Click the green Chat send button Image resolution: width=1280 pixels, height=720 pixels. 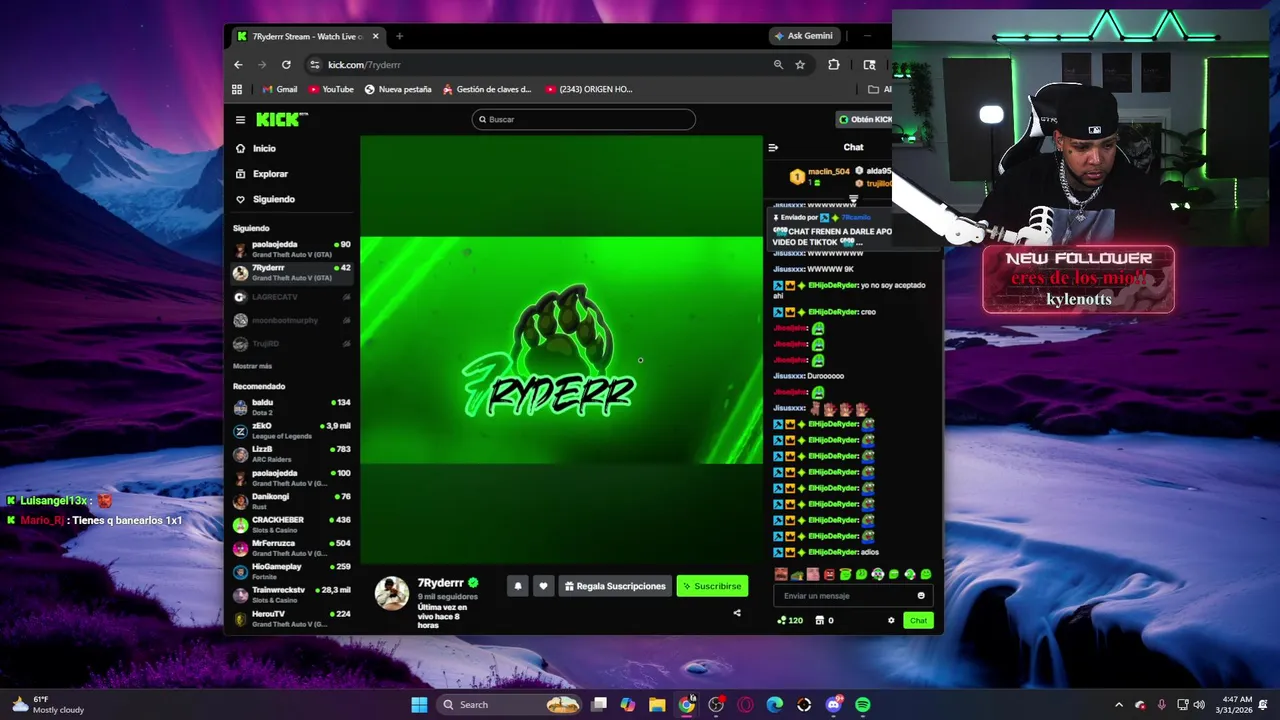point(918,620)
